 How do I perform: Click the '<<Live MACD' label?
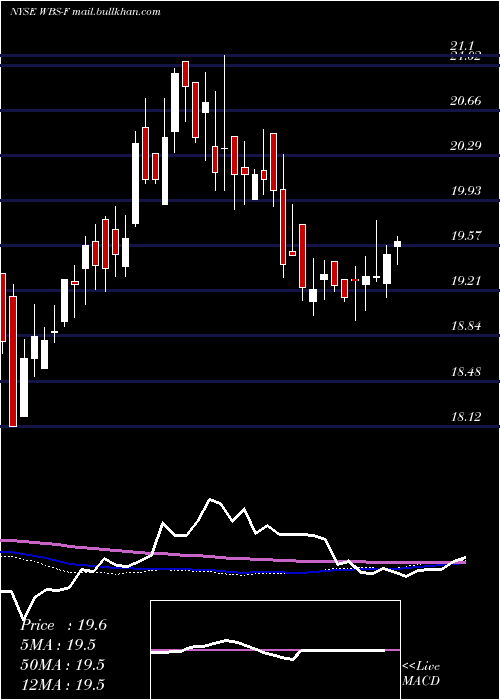click(x=421, y=673)
